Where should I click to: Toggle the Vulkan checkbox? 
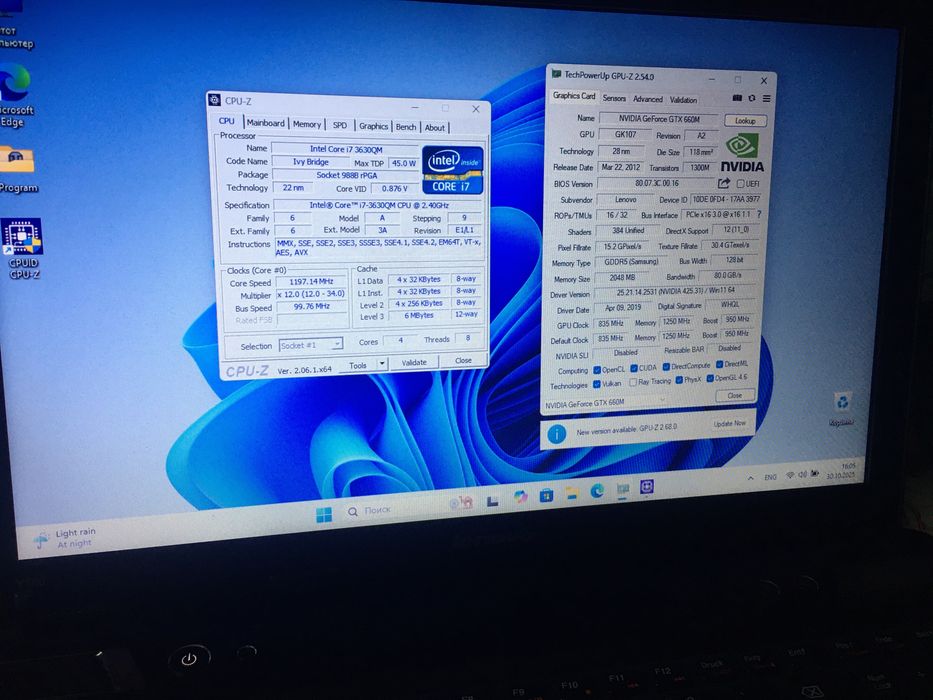tap(597, 385)
